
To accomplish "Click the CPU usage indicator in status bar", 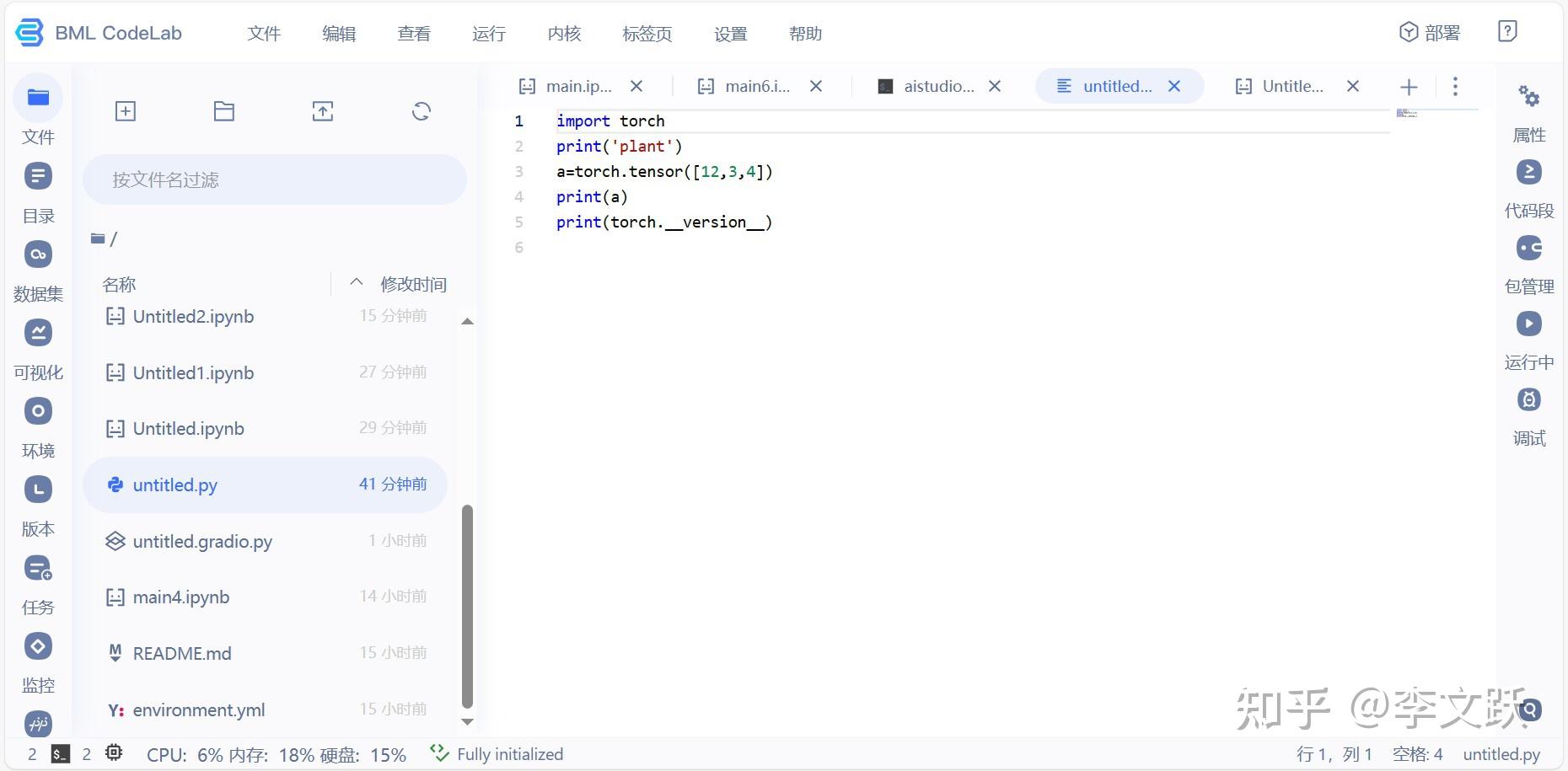I will pyautogui.click(x=175, y=752).
